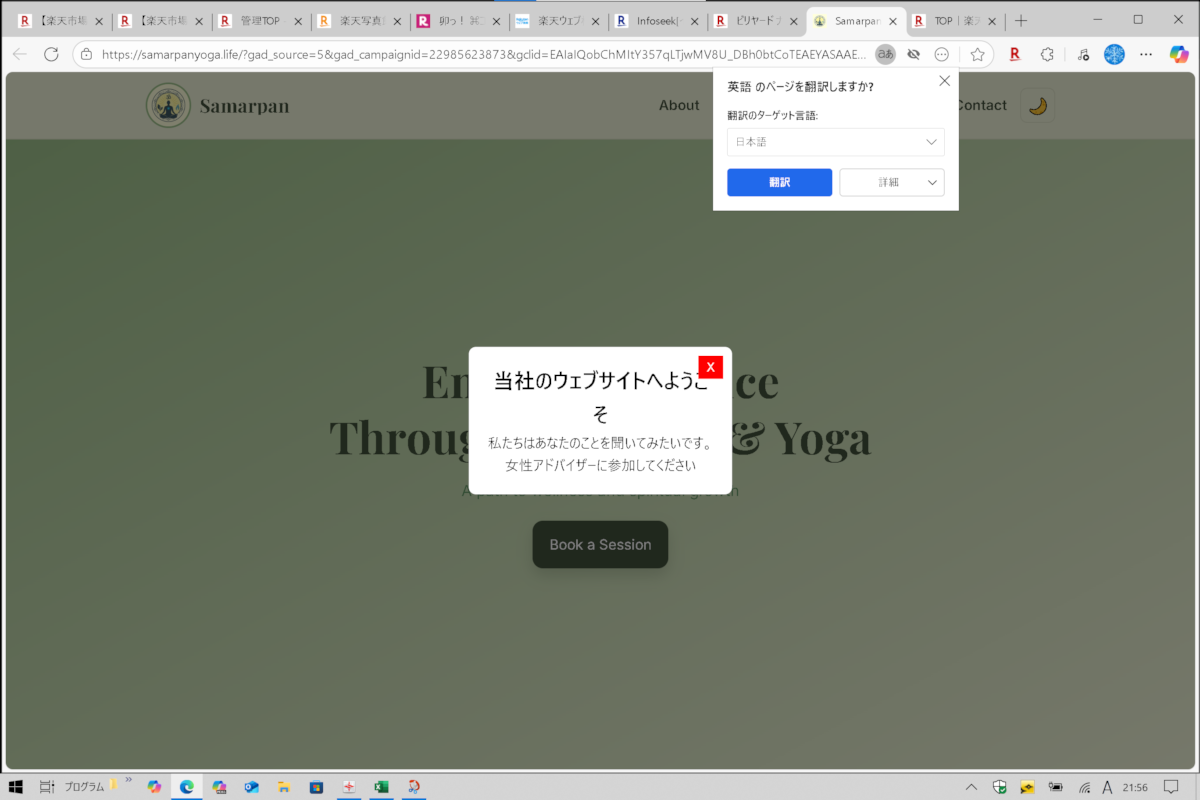This screenshot has height=800, width=1200.
Task: Add this page to favorites with the star
Action: [977, 54]
